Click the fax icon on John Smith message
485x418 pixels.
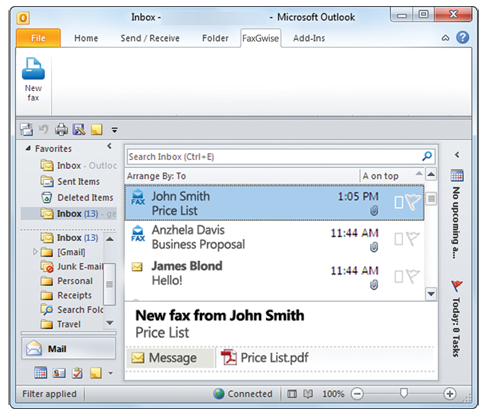coord(138,197)
